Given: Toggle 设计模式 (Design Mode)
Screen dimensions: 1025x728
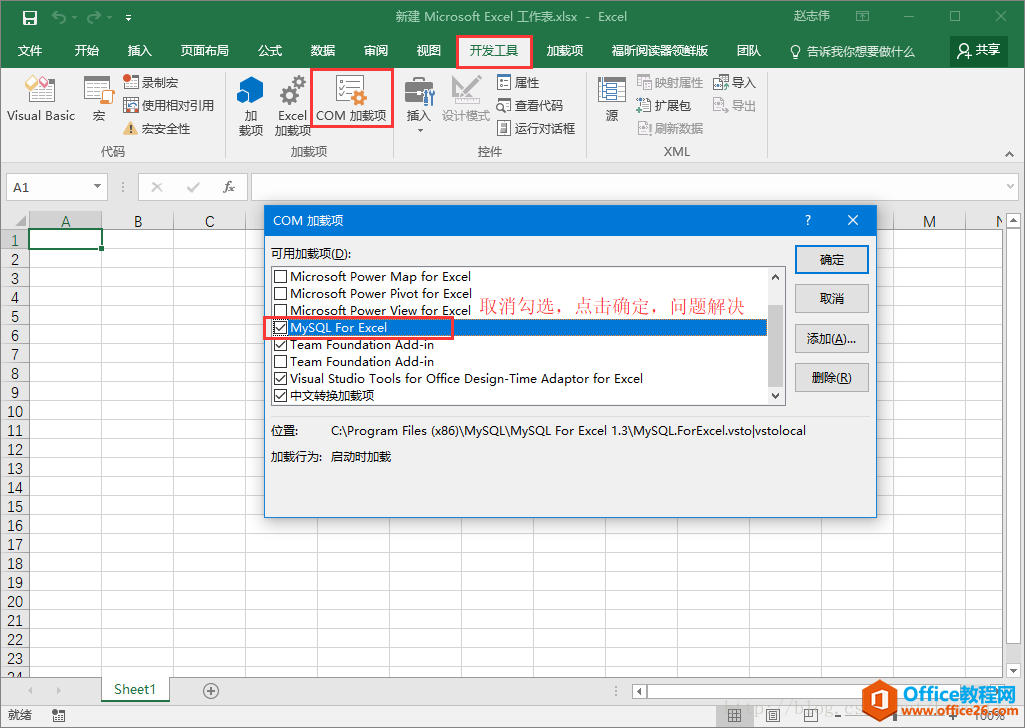Looking at the screenshot, I should pos(465,99).
